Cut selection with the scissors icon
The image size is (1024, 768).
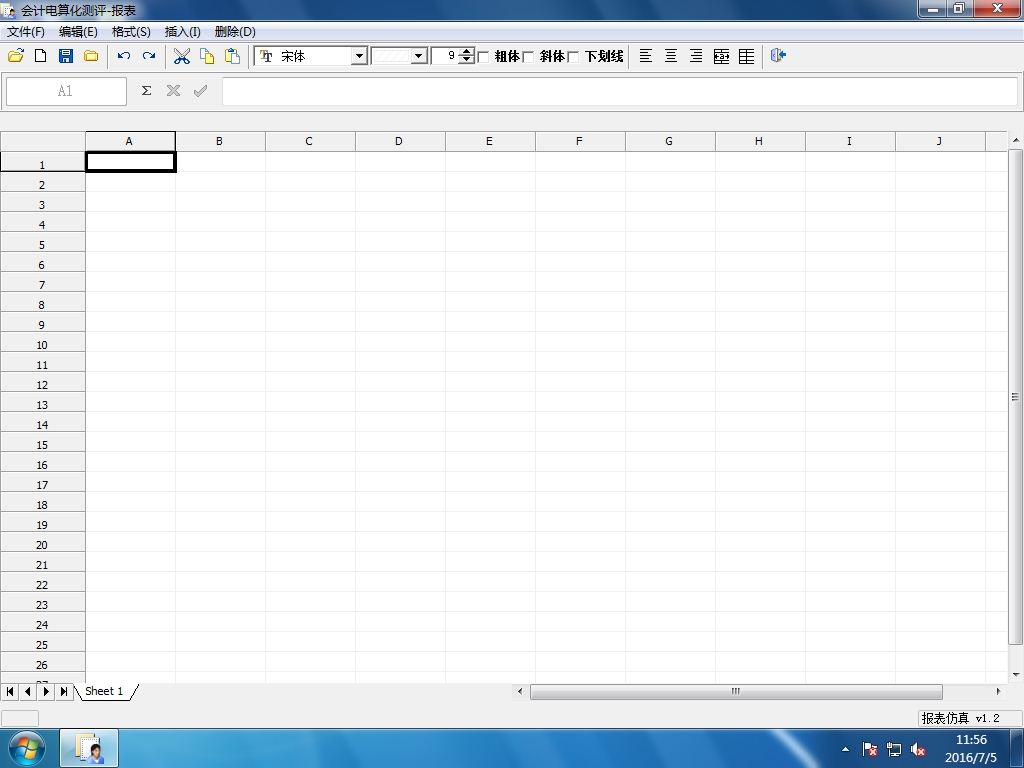point(182,56)
